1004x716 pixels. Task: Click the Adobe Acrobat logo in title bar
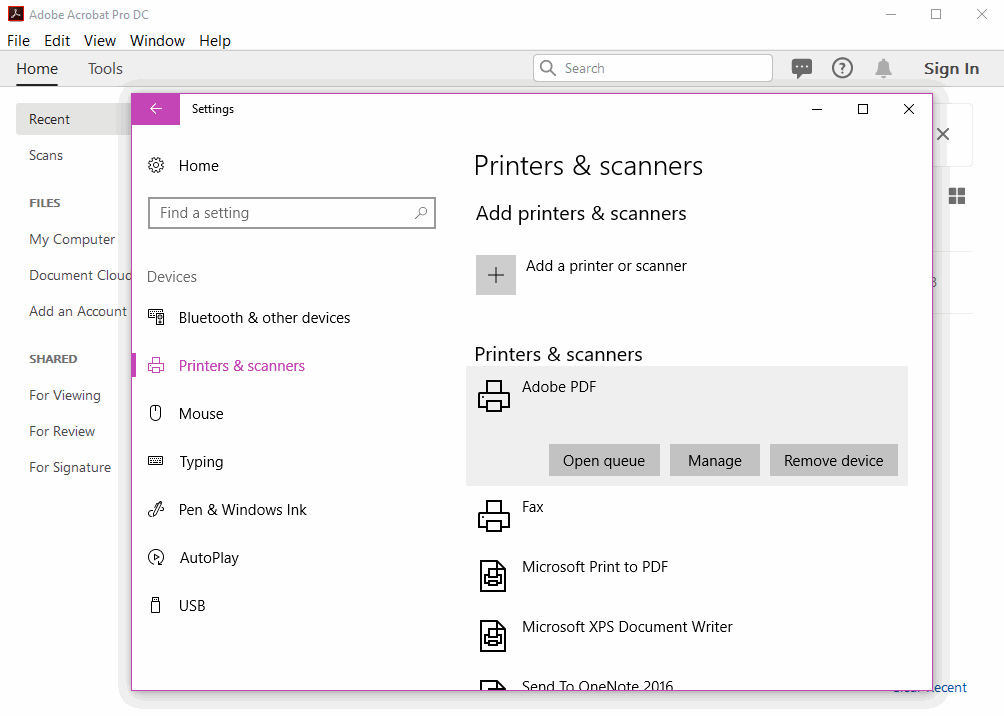15,13
